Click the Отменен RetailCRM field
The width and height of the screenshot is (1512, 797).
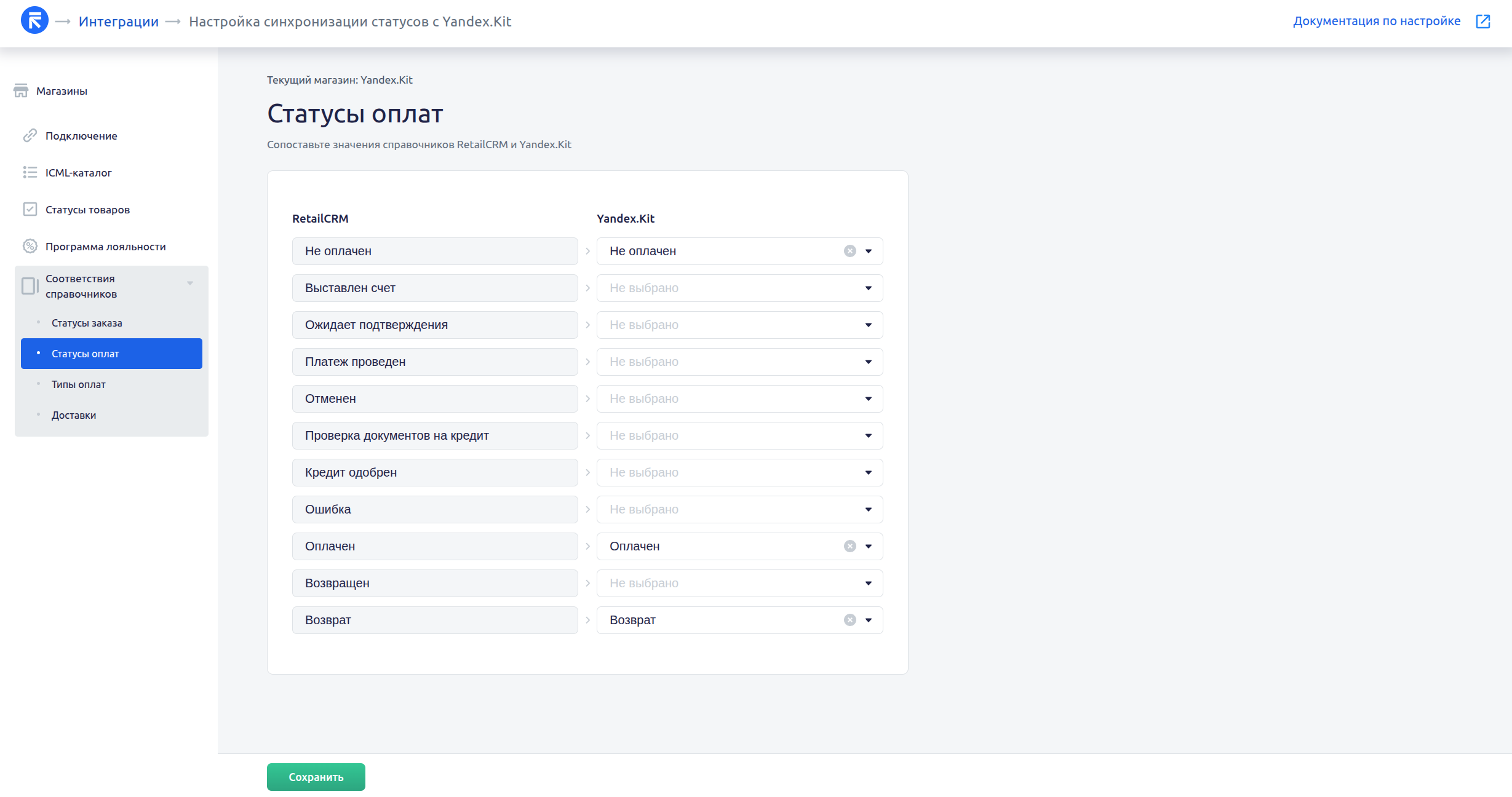[x=435, y=398]
